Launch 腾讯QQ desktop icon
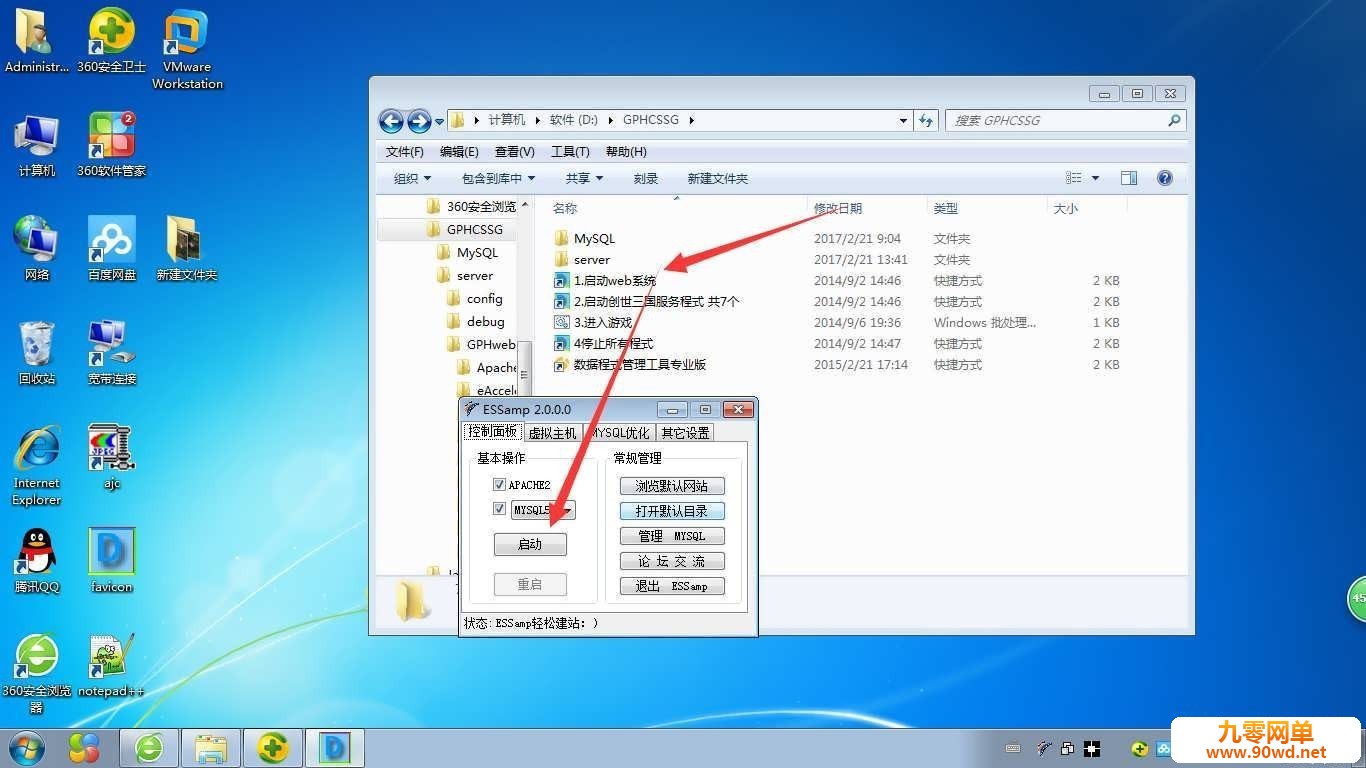The height and width of the screenshot is (768, 1366). pos(37,561)
